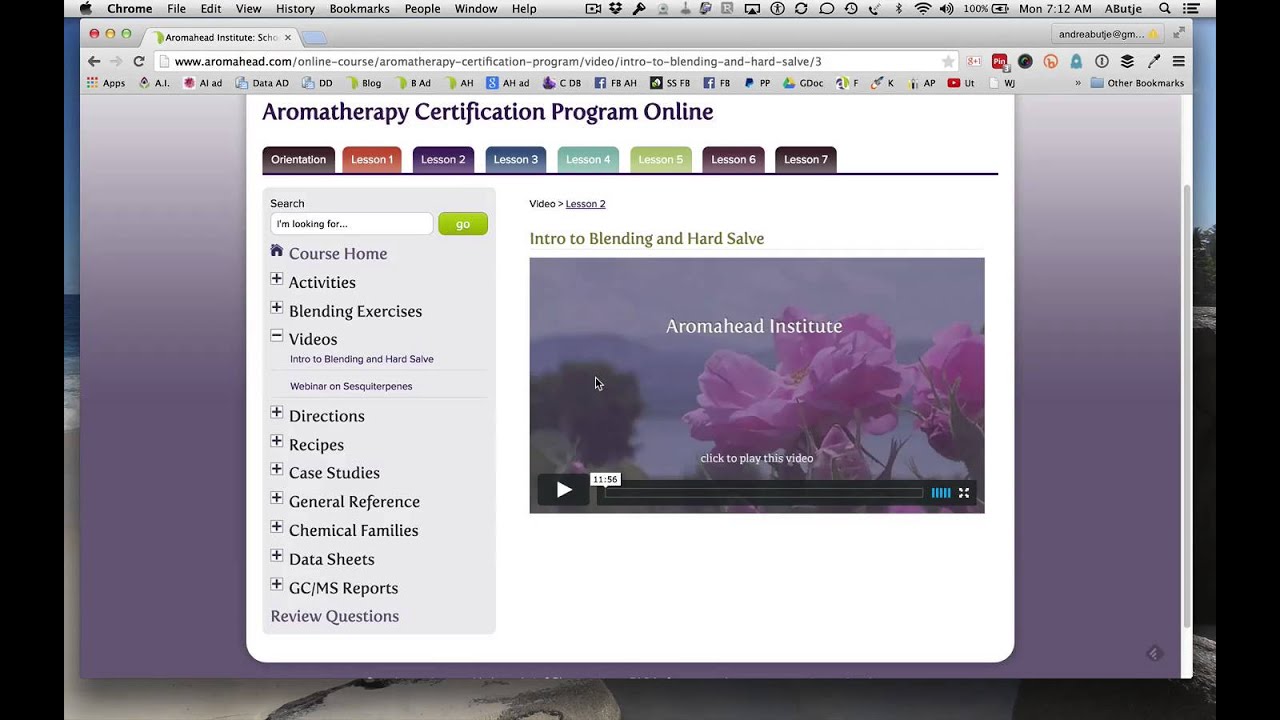
Task: Open the Orientation tab
Action: coord(298,160)
